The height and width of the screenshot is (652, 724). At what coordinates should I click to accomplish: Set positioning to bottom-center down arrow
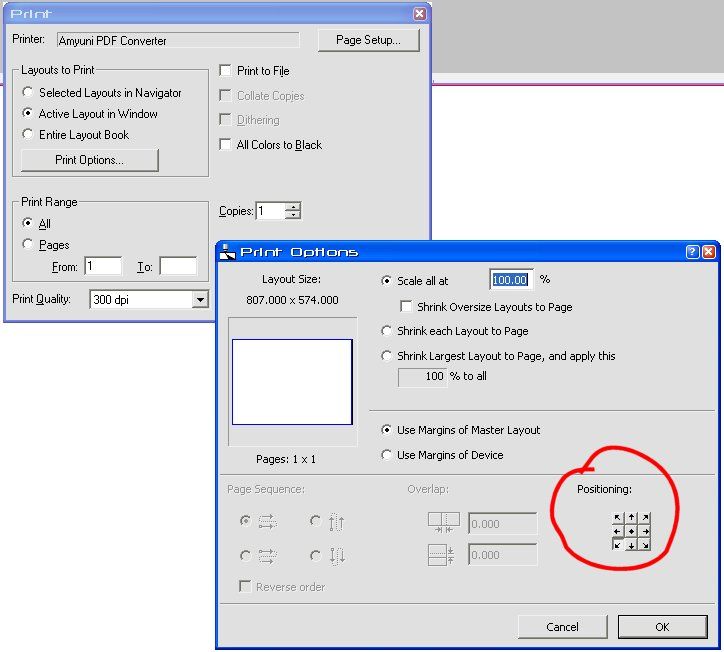pos(631,545)
